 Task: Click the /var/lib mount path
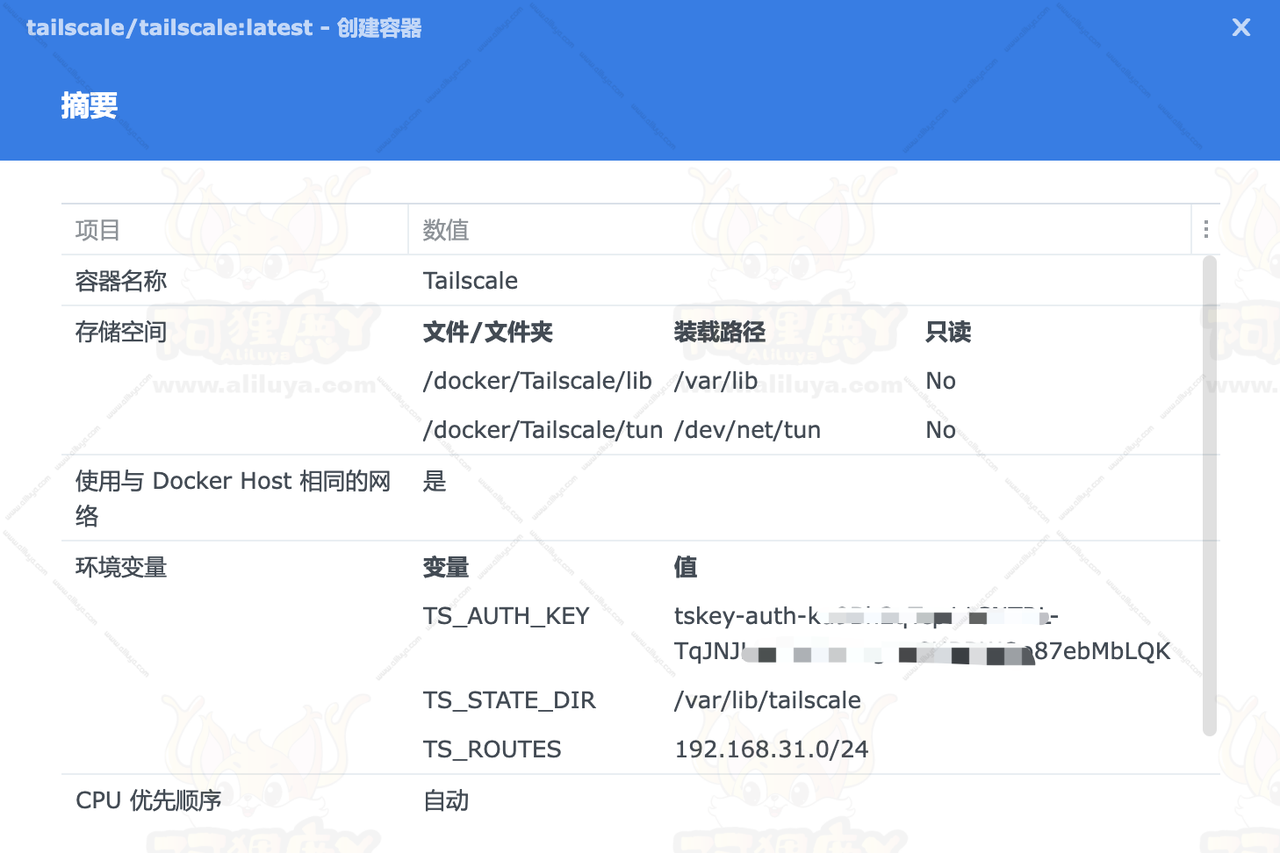coord(716,381)
